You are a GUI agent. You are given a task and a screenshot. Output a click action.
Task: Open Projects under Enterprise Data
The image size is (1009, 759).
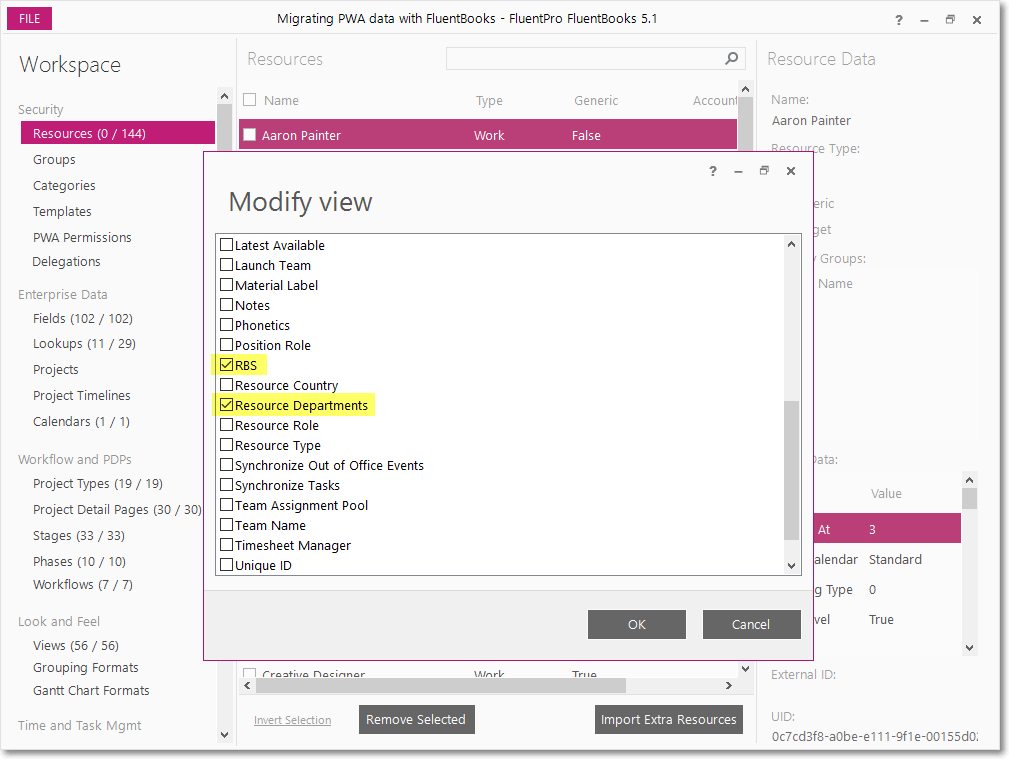pyautogui.click(x=56, y=370)
